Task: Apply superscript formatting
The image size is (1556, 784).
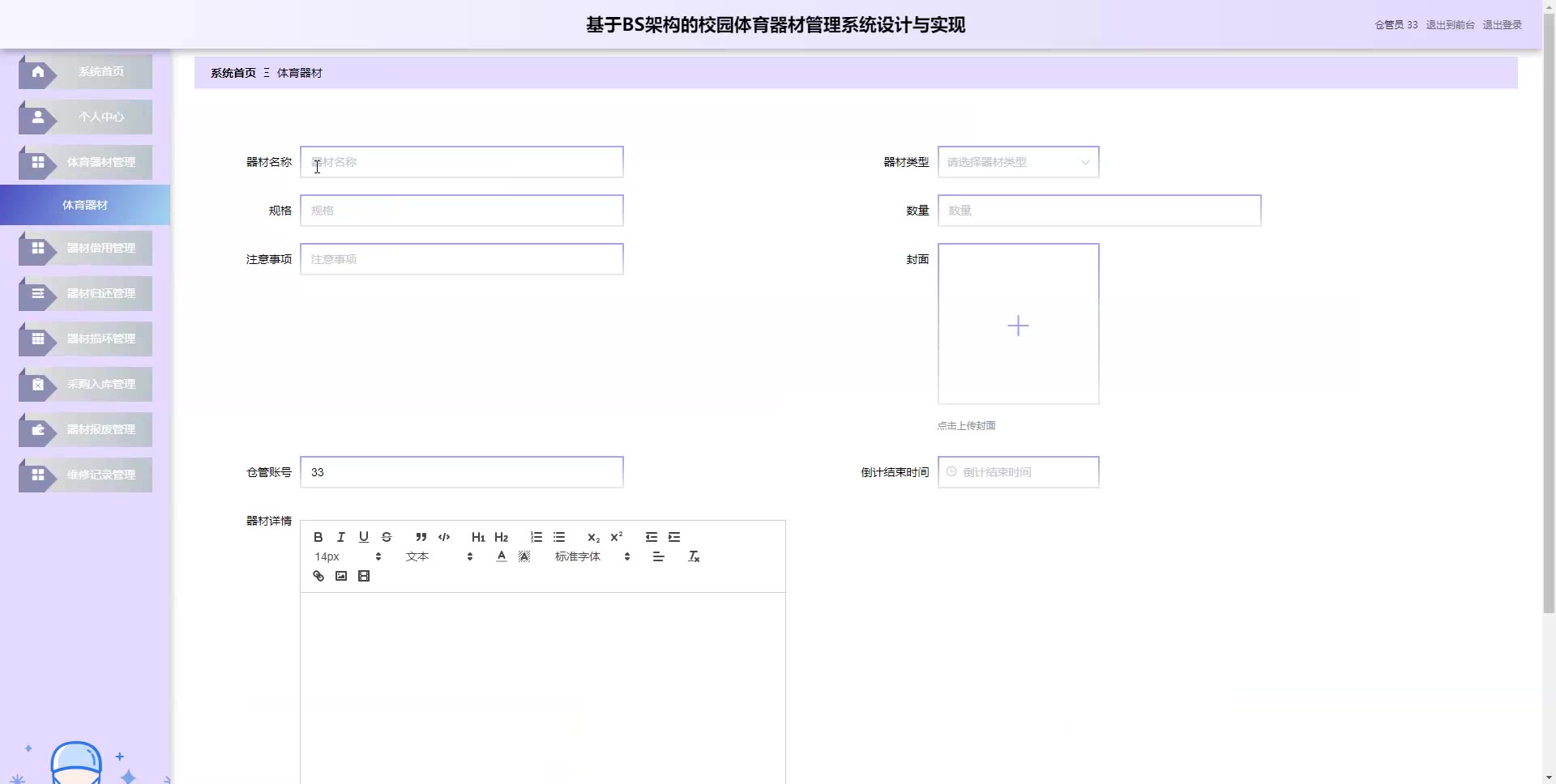Action: click(616, 537)
